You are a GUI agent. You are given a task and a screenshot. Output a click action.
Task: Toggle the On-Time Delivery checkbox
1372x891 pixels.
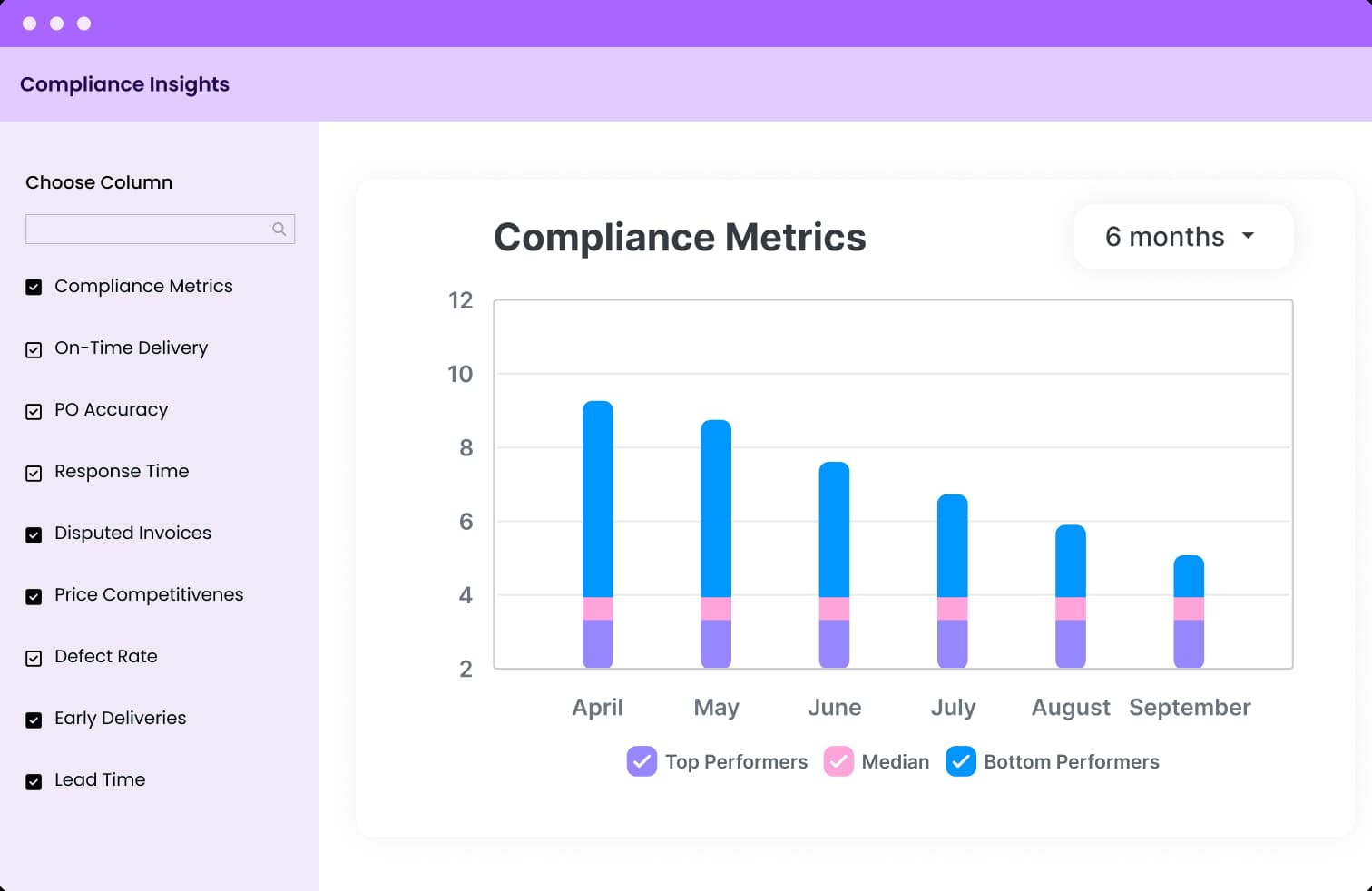(x=34, y=349)
